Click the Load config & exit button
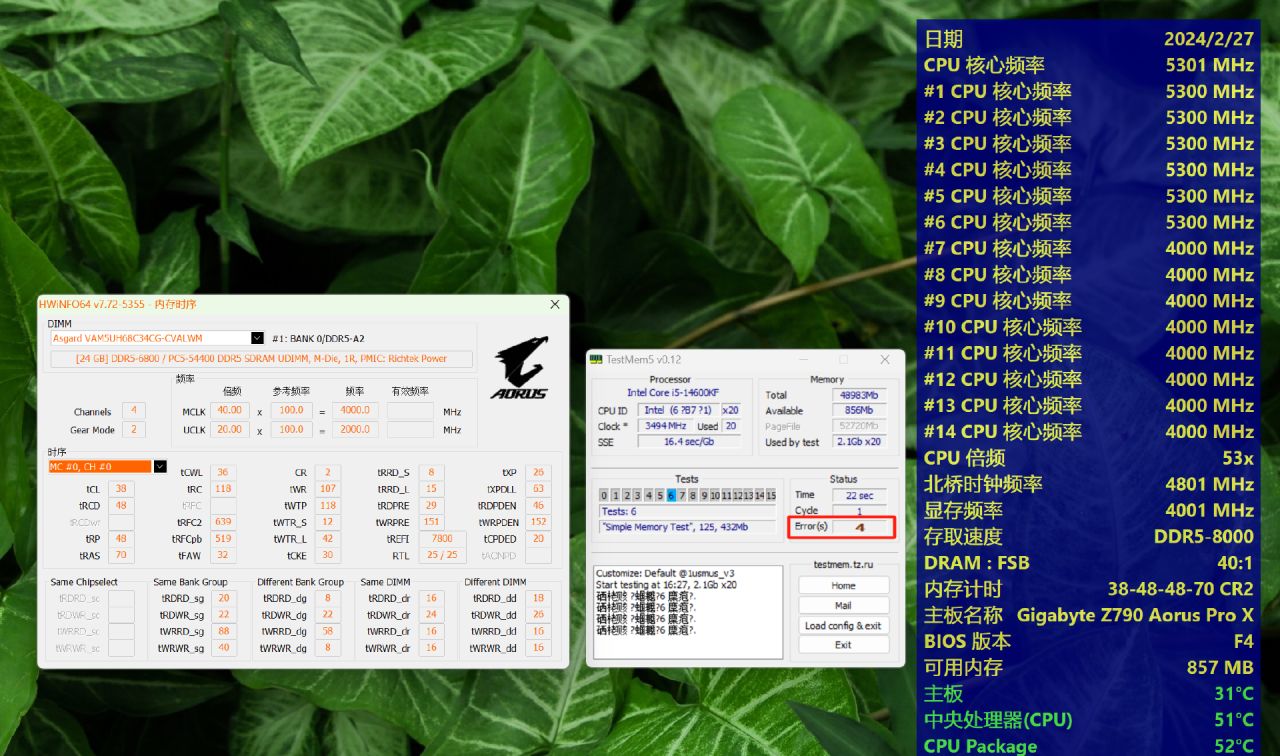The image size is (1280, 756). point(843,626)
